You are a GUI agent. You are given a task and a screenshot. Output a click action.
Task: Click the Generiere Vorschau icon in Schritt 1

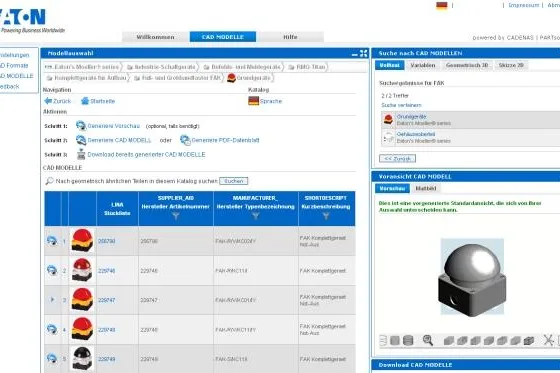tap(81, 126)
